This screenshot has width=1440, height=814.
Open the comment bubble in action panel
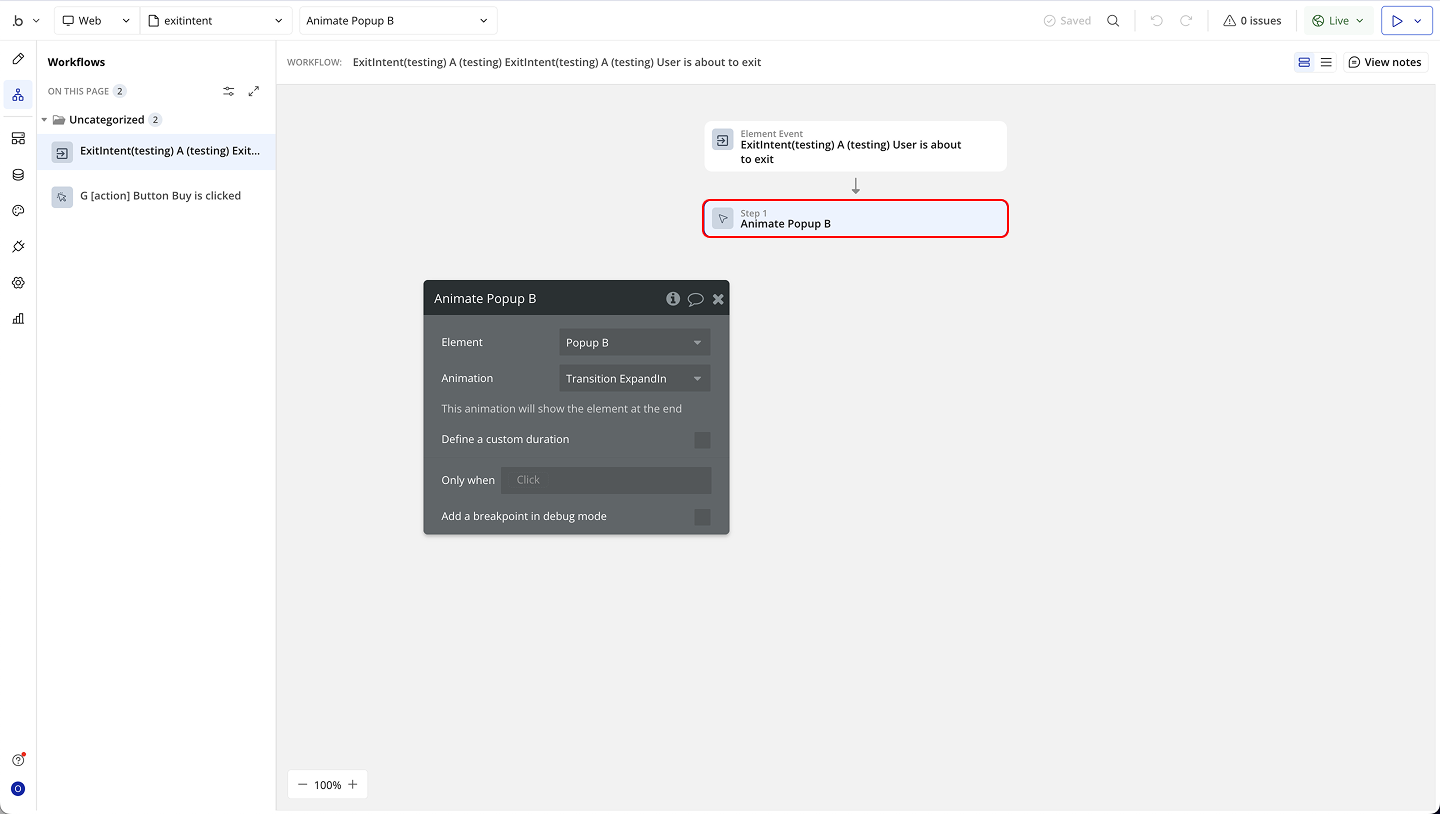pos(696,299)
